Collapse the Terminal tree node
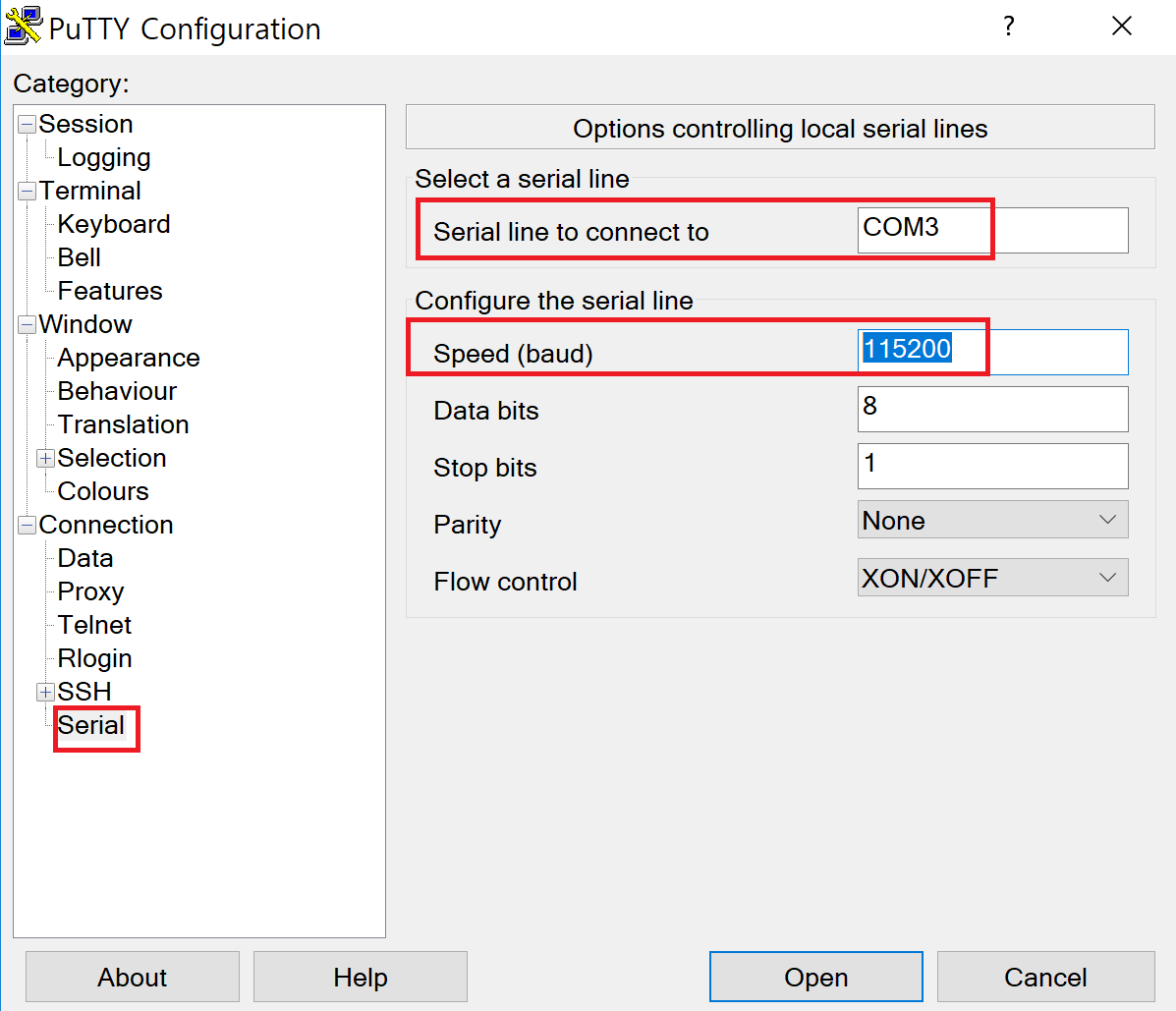The image size is (1176, 1011). pyautogui.click(x=27, y=192)
